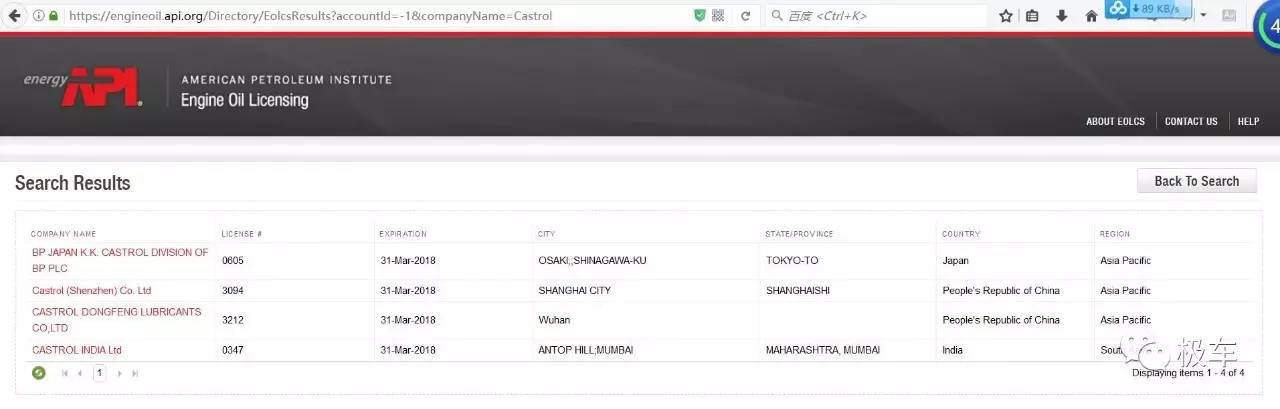Open Castrol (Shenzhen) Co. Ltd link
Screen dimensions: 1280x409
click(x=92, y=291)
